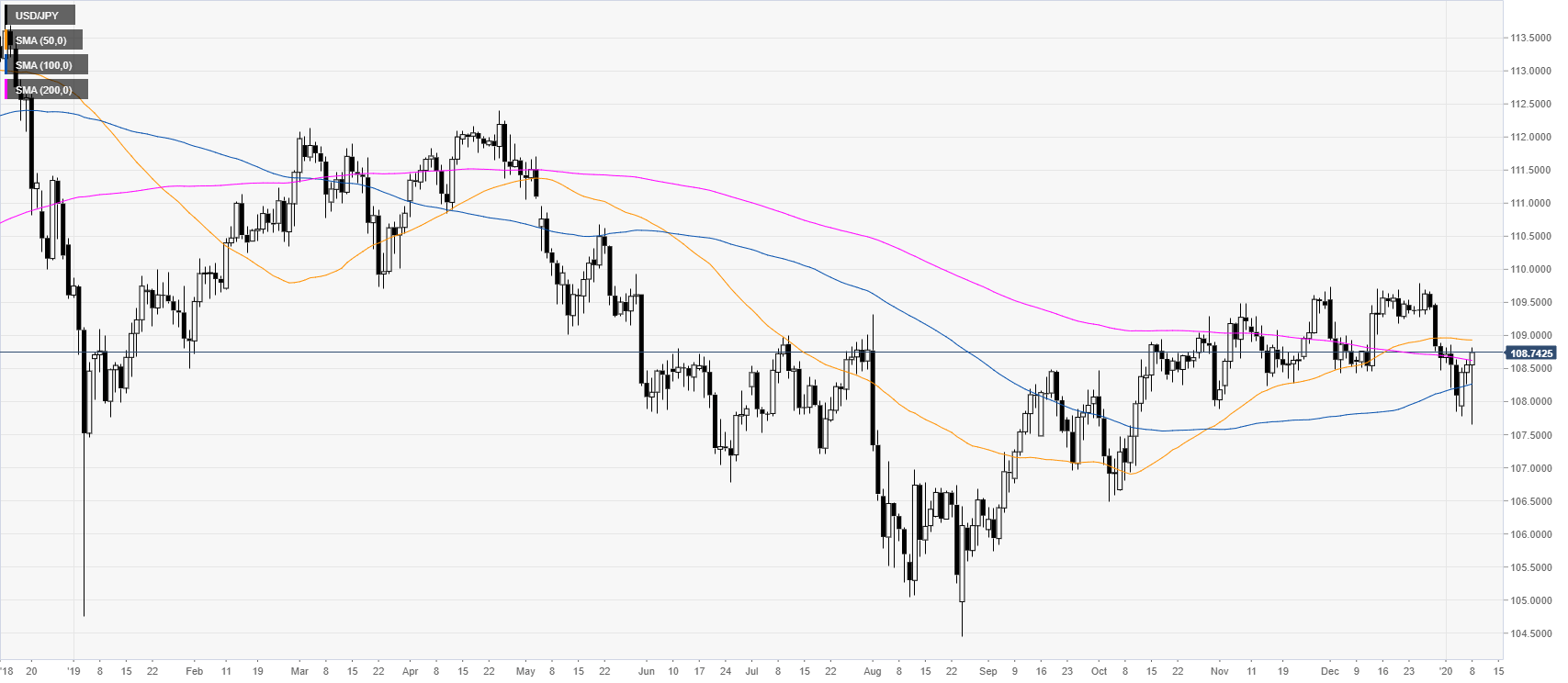
Task: Click the Jul label on time axis
Action: click(751, 671)
